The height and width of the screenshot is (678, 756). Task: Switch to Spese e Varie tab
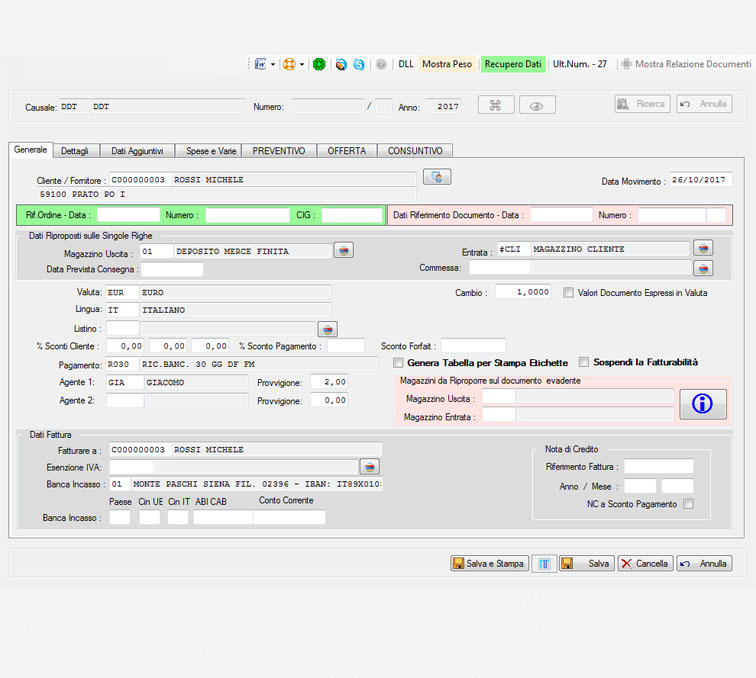pyautogui.click(x=211, y=151)
